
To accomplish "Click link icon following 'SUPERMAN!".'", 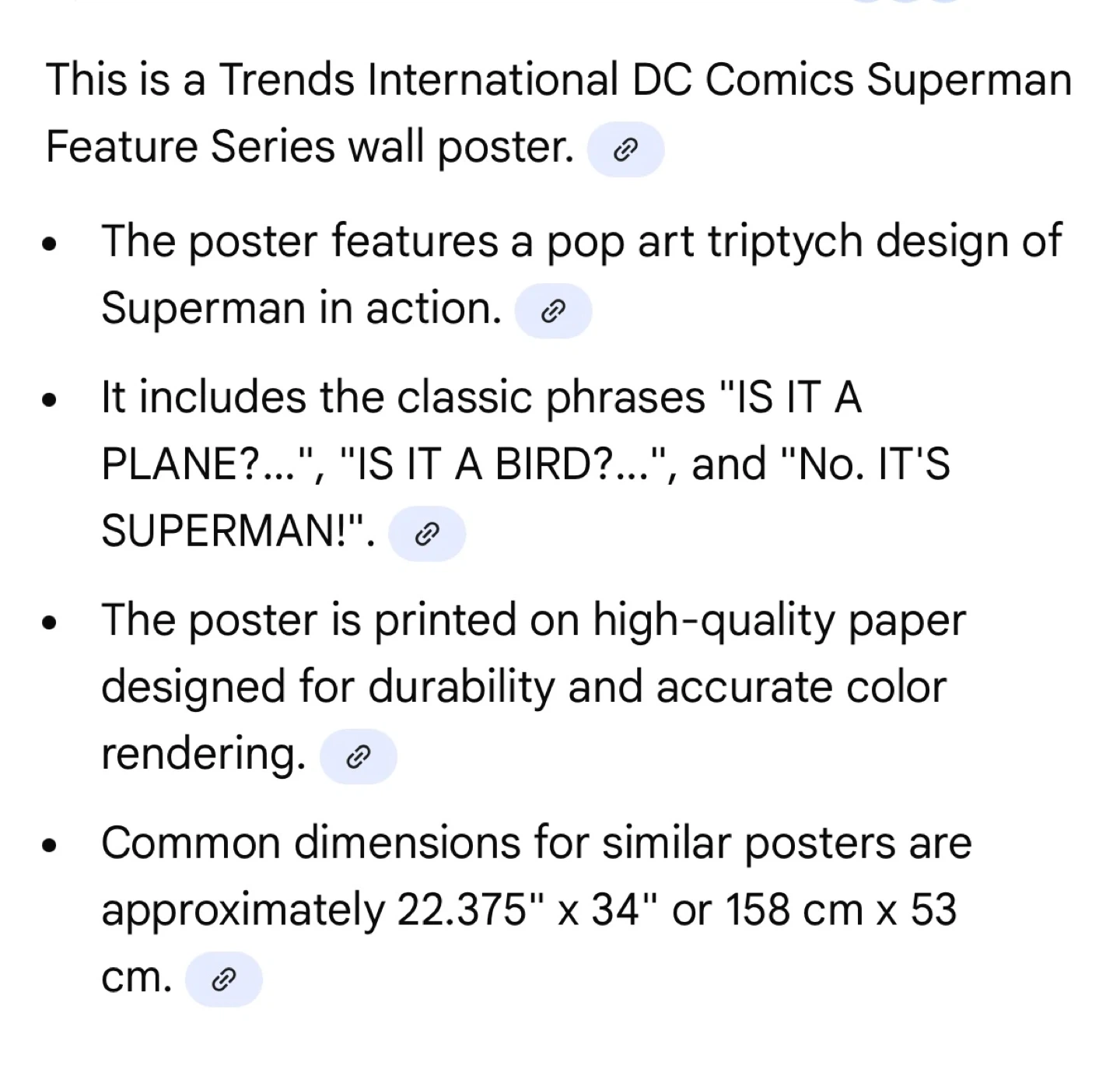I will pyautogui.click(x=427, y=534).
